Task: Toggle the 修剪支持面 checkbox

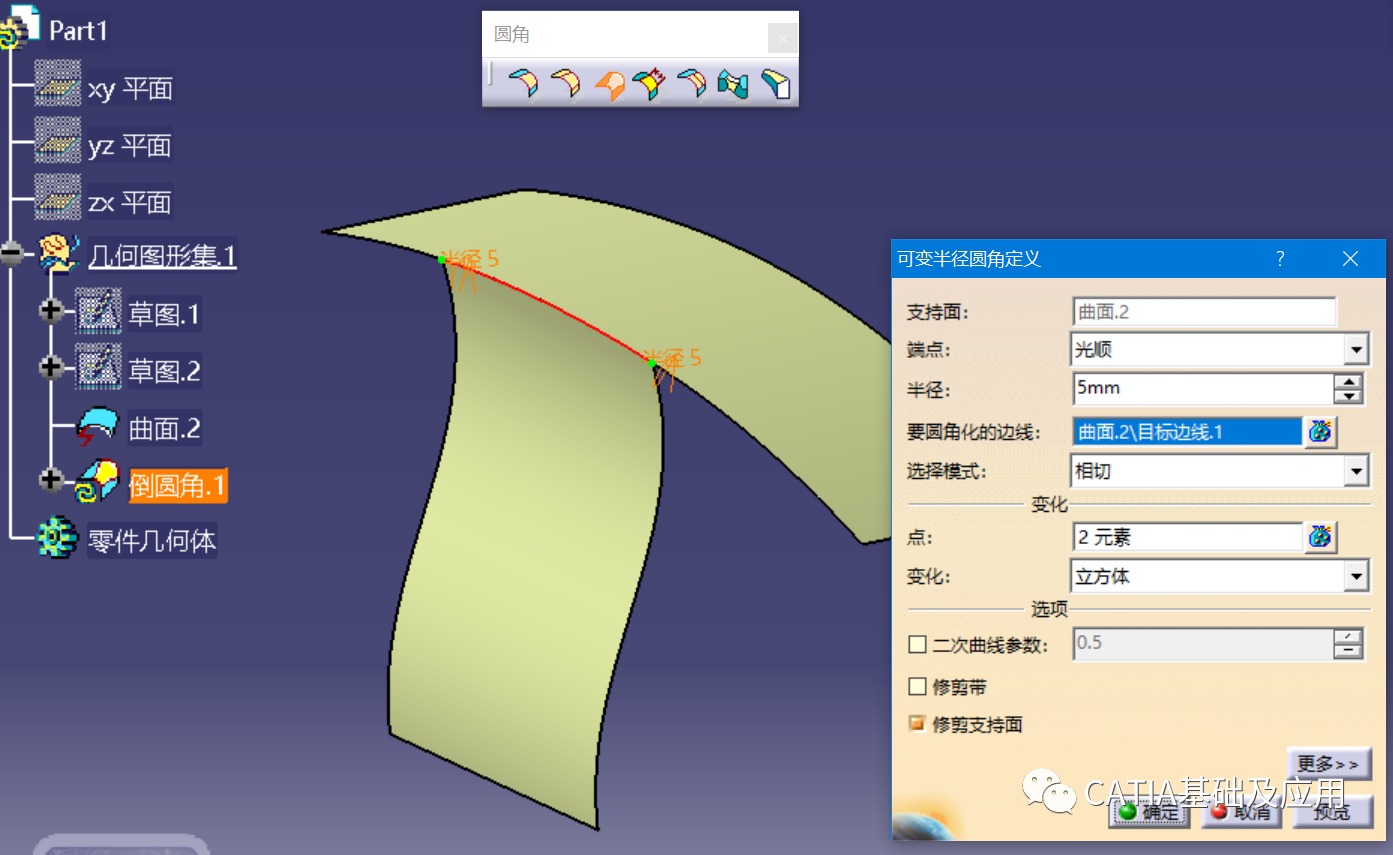Action: coord(917,724)
